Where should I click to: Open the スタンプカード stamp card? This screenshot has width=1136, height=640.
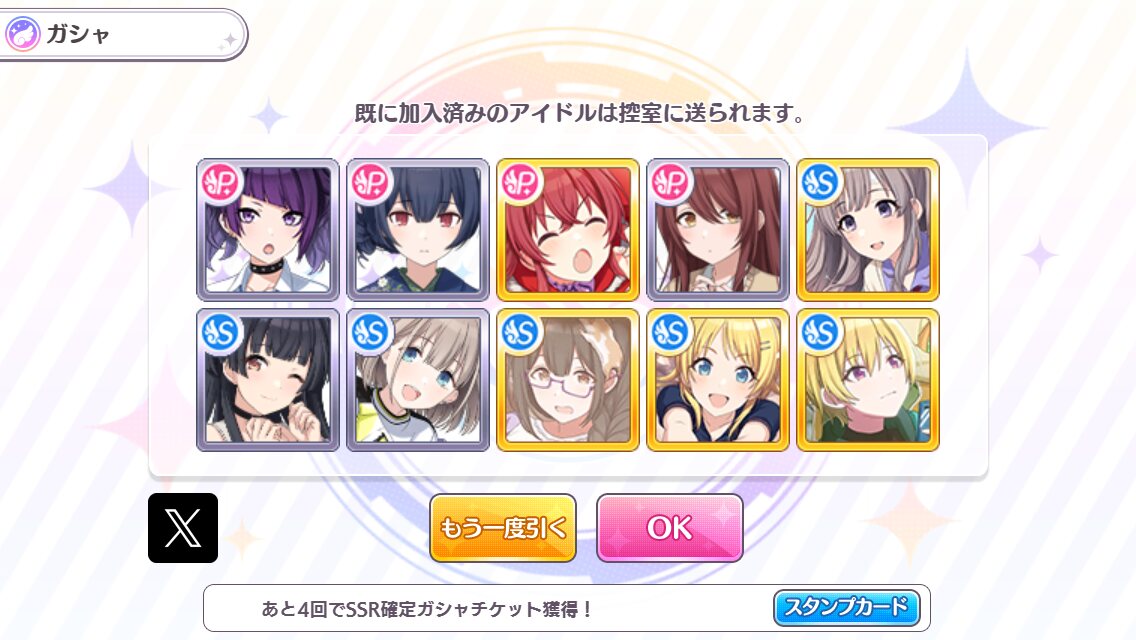pos(847,607)
